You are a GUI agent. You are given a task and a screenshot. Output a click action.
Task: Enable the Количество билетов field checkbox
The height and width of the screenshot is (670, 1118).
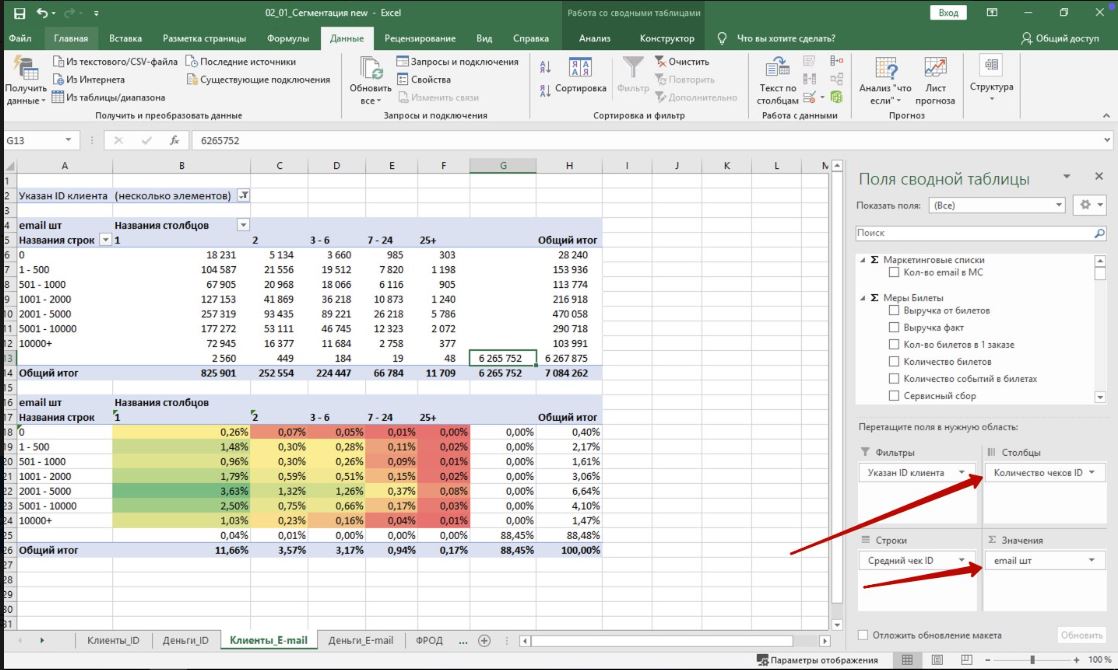[895, 362]
